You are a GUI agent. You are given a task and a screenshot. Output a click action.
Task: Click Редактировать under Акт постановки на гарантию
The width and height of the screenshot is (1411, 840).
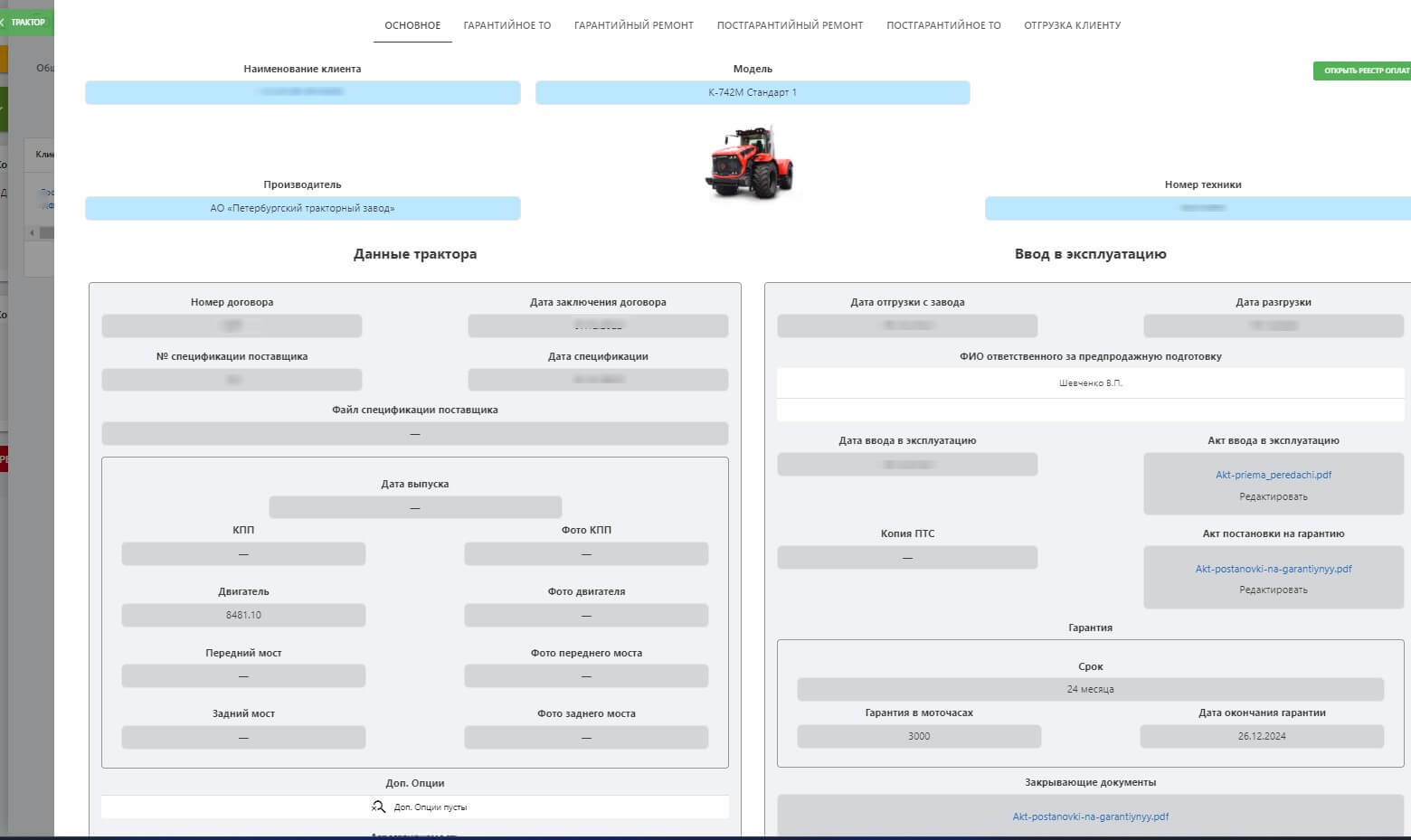(x=1273, y=590)
